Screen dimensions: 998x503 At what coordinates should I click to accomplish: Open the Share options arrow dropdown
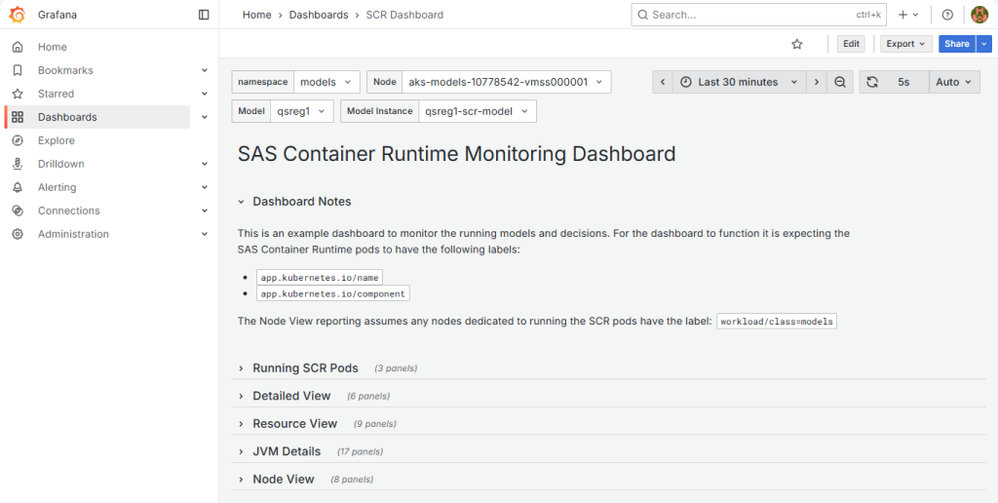coord(985,44)
